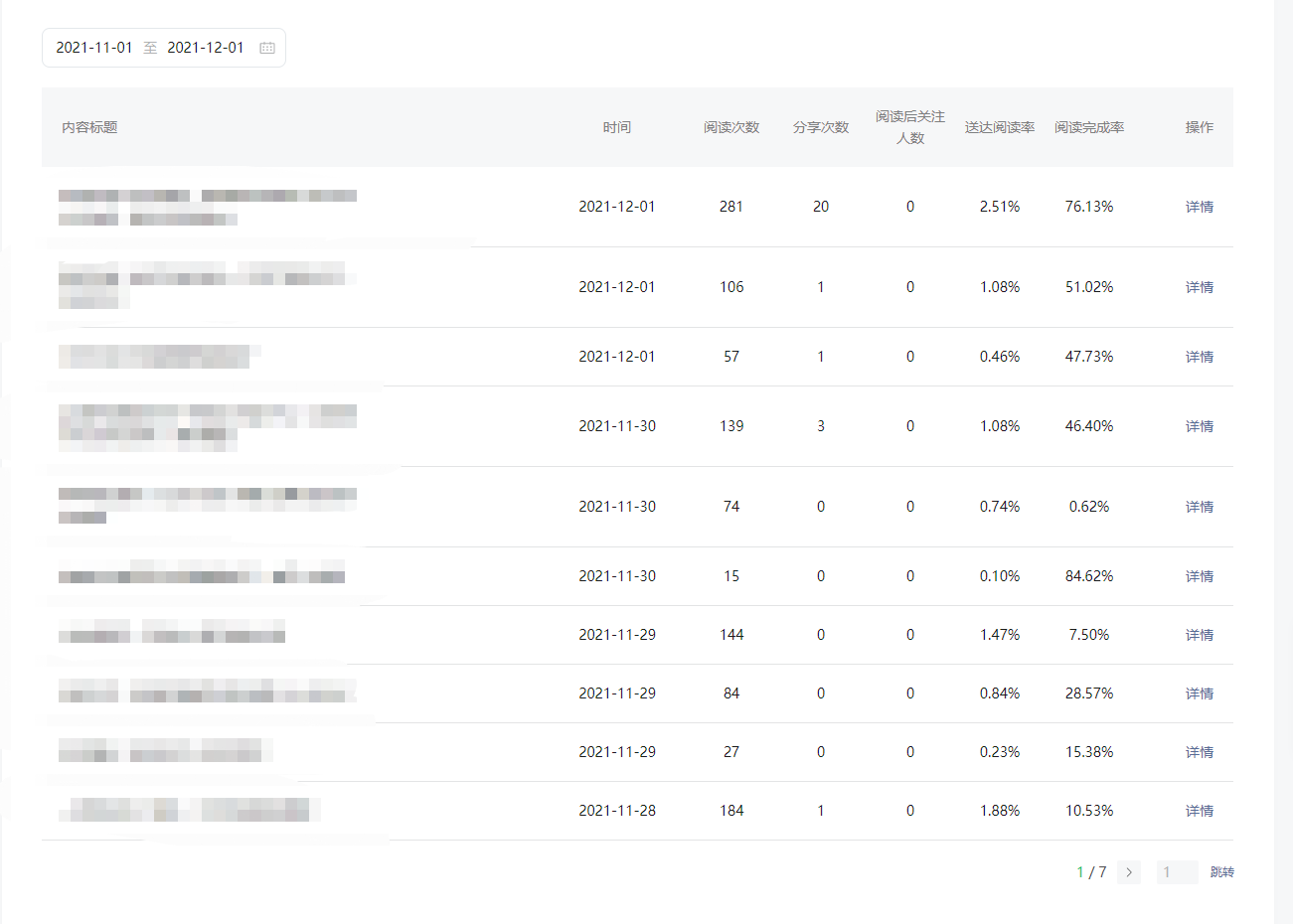Select the 76.13% completion rate cell
Screen dimensions: 1293x924
(x=1089, y=207)
